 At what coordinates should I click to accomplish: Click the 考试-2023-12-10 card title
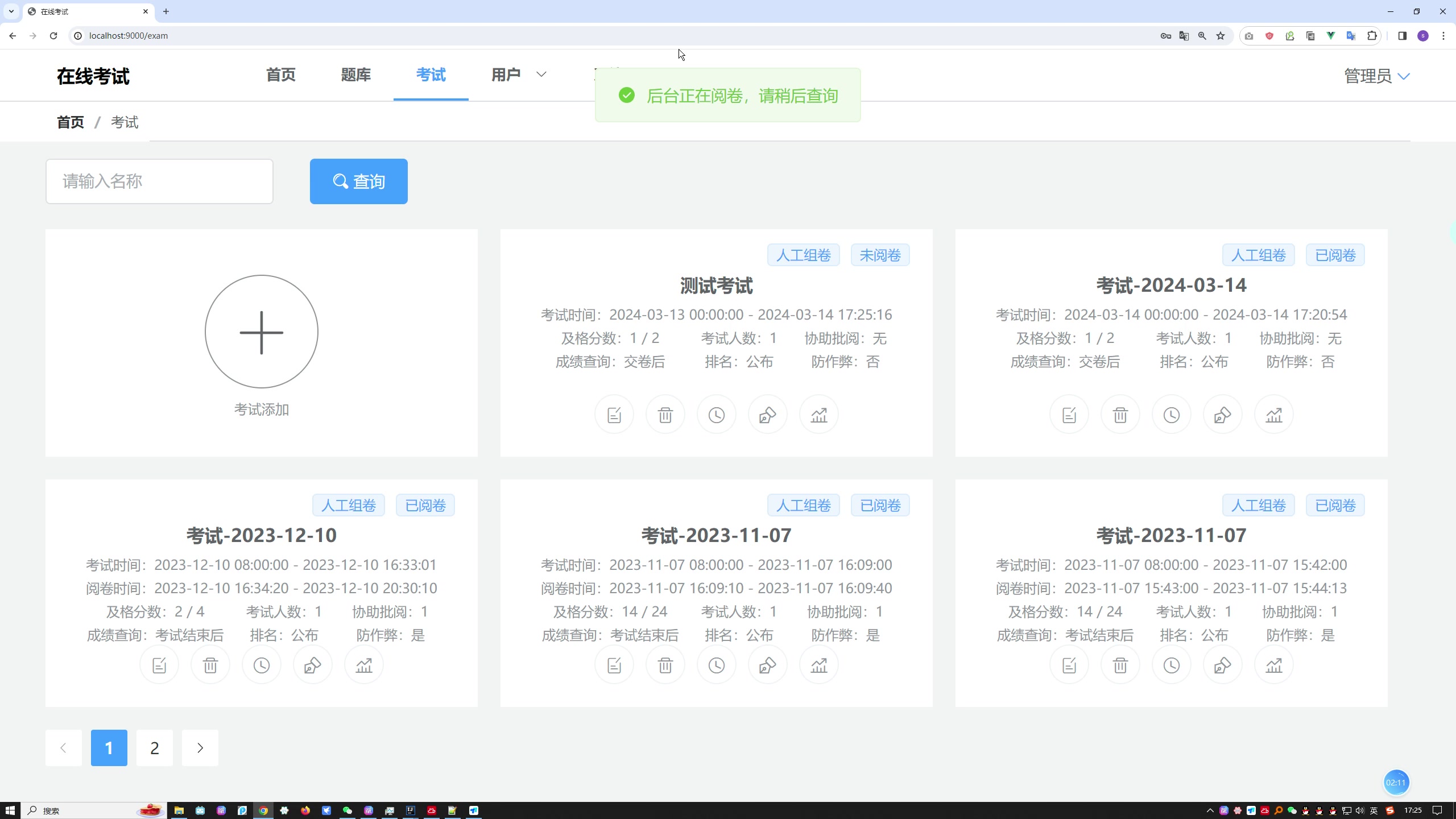point(262,535)
